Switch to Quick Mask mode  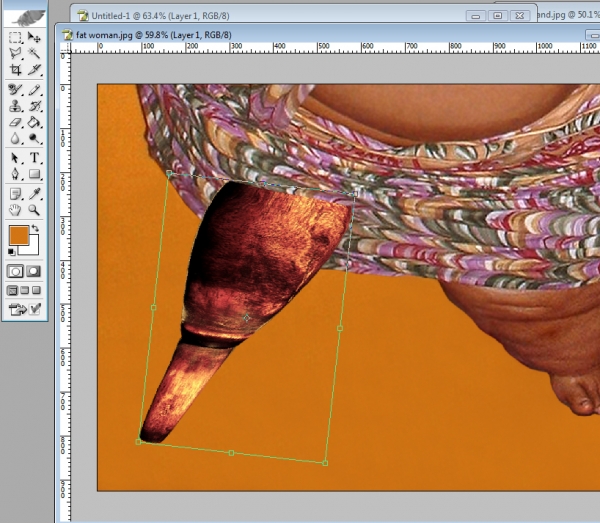[33, 271]
